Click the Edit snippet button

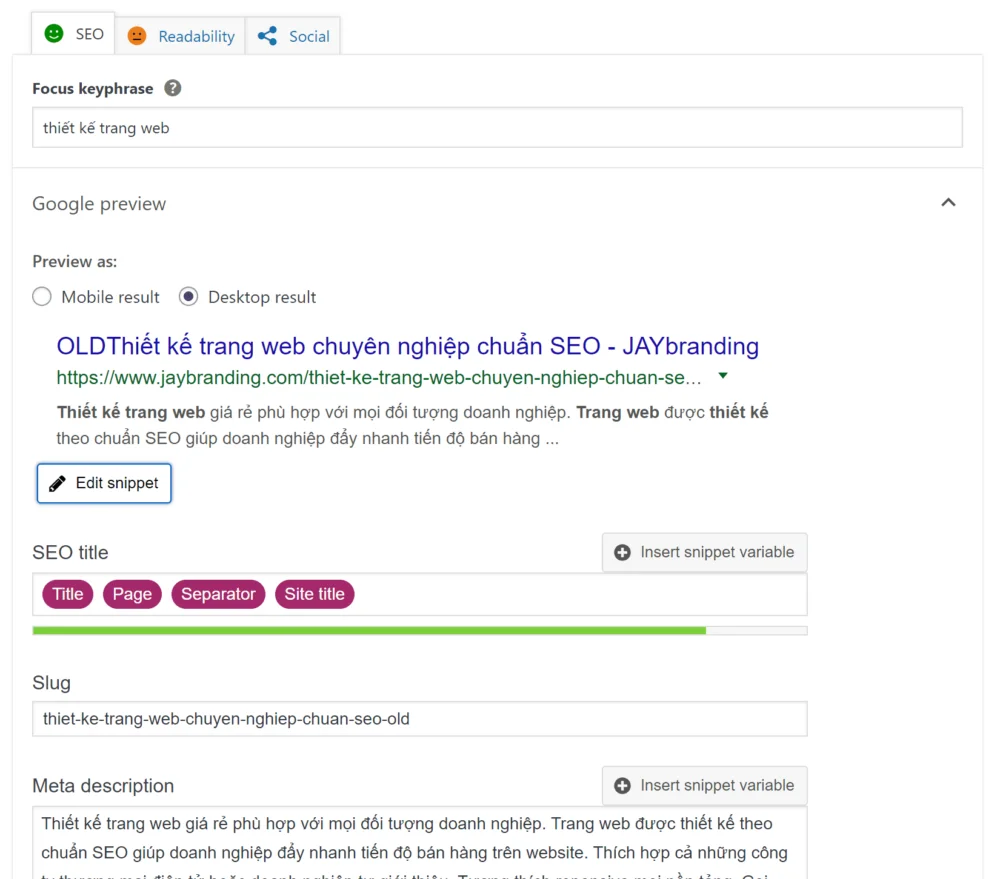104,484
